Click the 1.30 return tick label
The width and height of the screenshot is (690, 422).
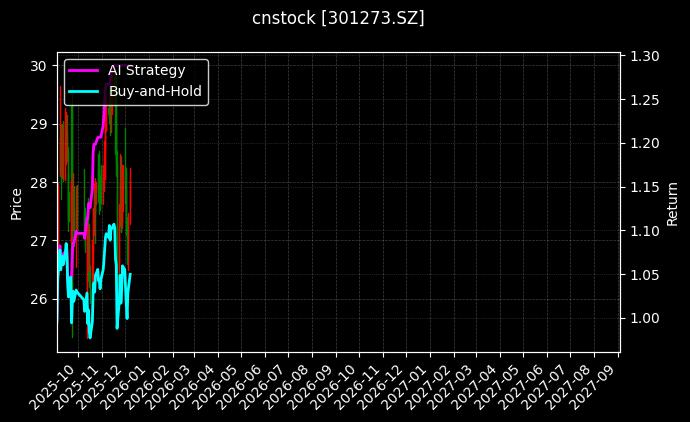tap(645, 57)
